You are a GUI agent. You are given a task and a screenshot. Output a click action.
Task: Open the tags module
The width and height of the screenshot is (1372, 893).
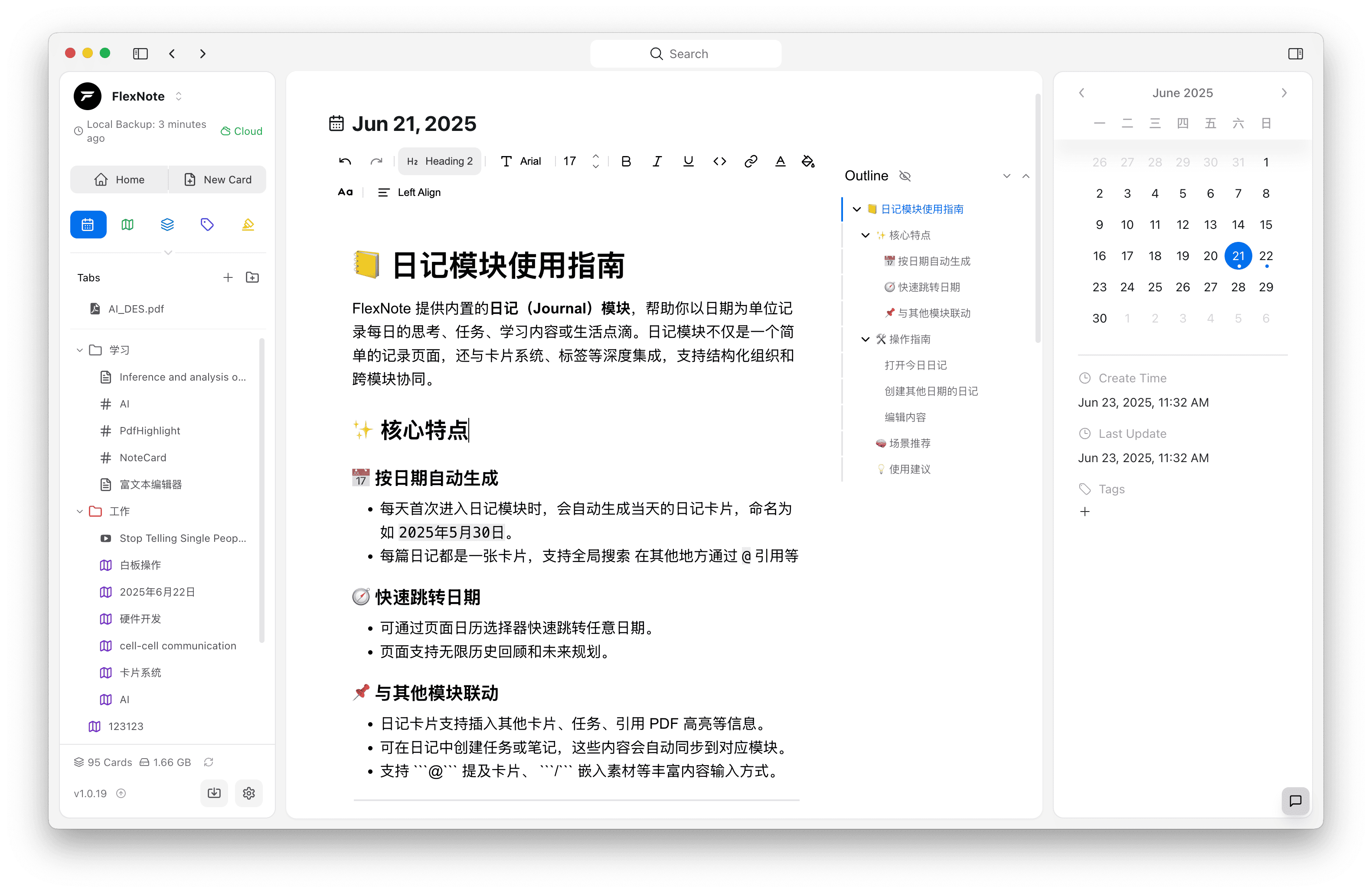coord(207,225)
